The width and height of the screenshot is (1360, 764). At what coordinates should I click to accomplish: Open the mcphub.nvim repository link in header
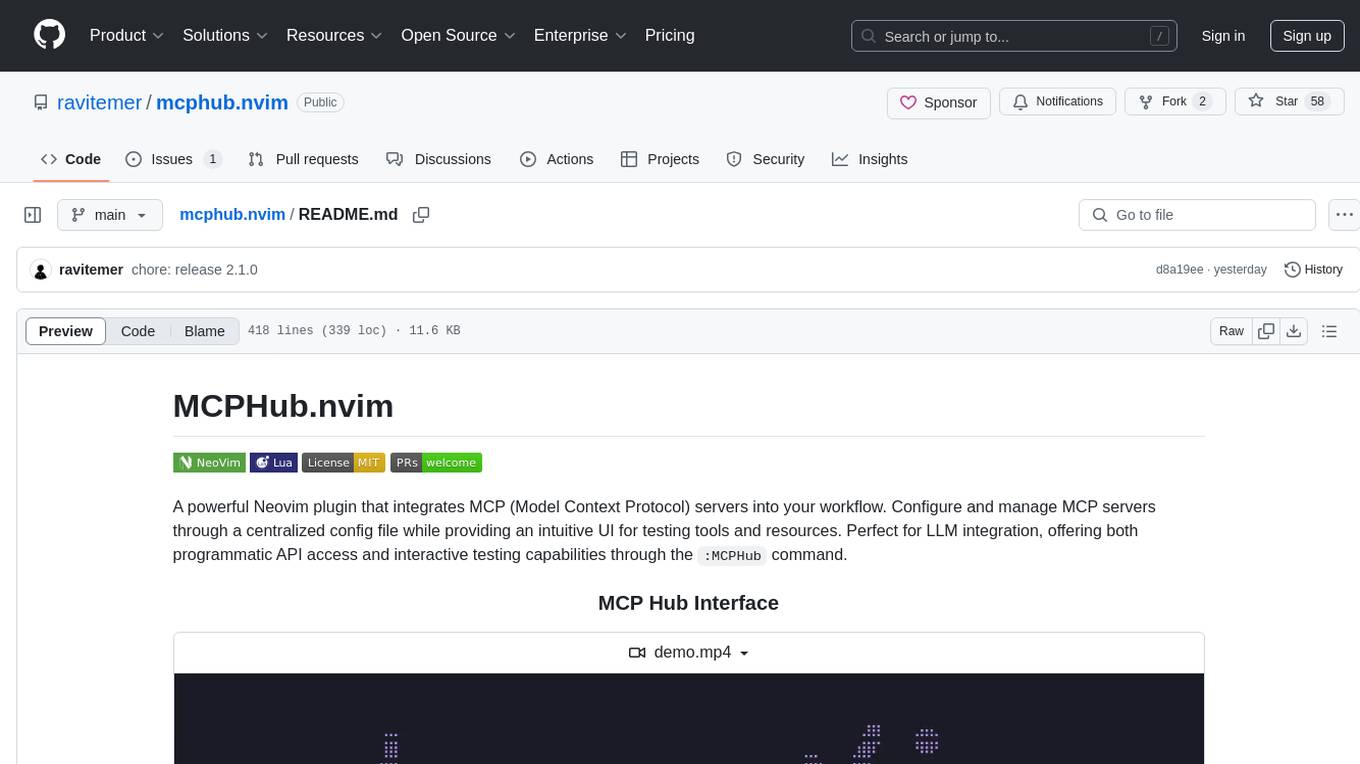point(222,103)
